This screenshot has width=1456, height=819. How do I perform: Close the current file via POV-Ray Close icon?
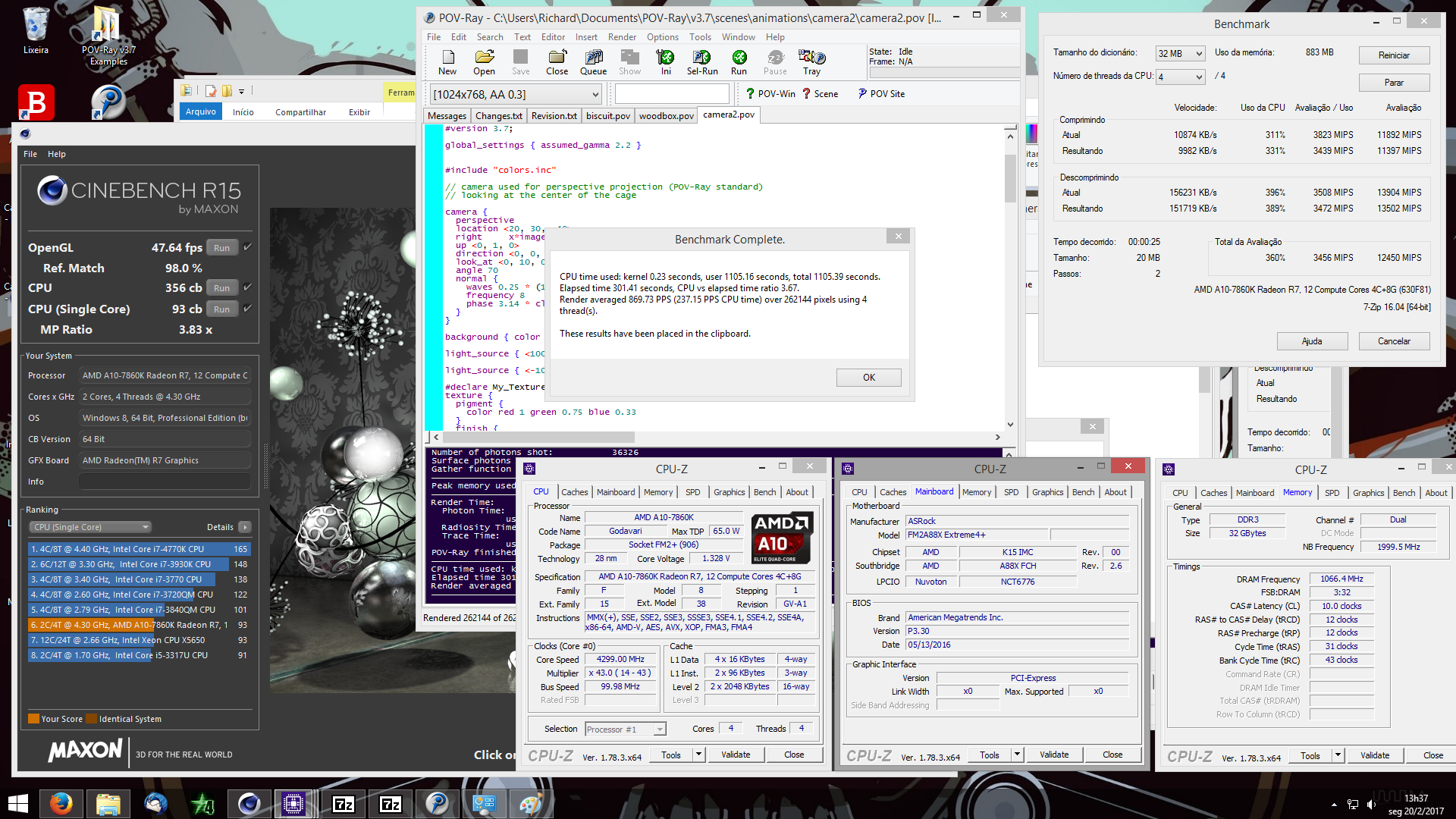[557, 62]
